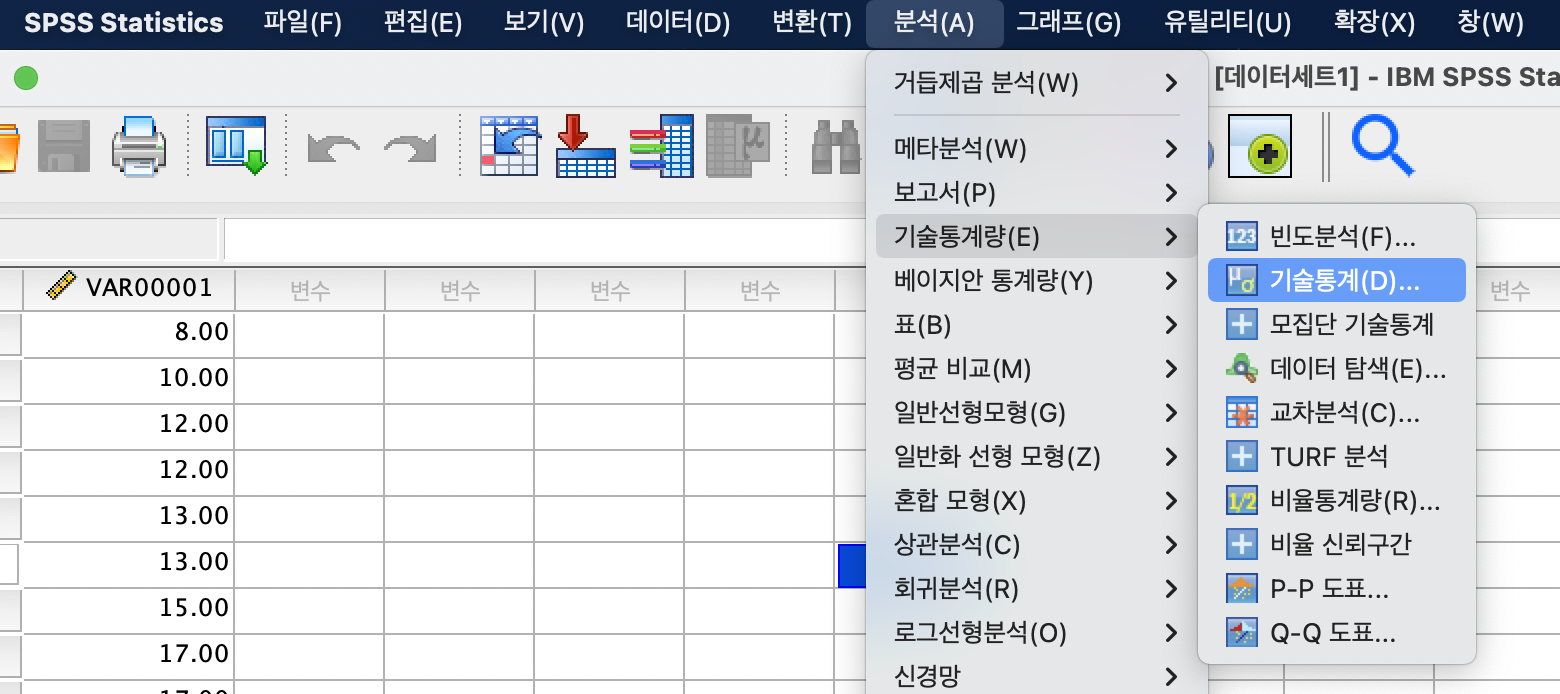Click the ruler icon beside VAR00001
This screenshot has height=694, width=1560.
[x=63, y=288]
